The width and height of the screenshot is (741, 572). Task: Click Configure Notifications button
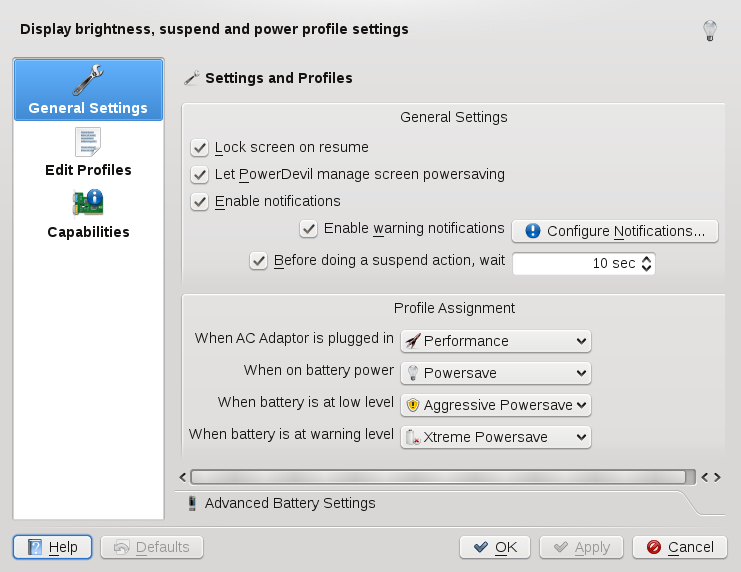tap(615, 231)
